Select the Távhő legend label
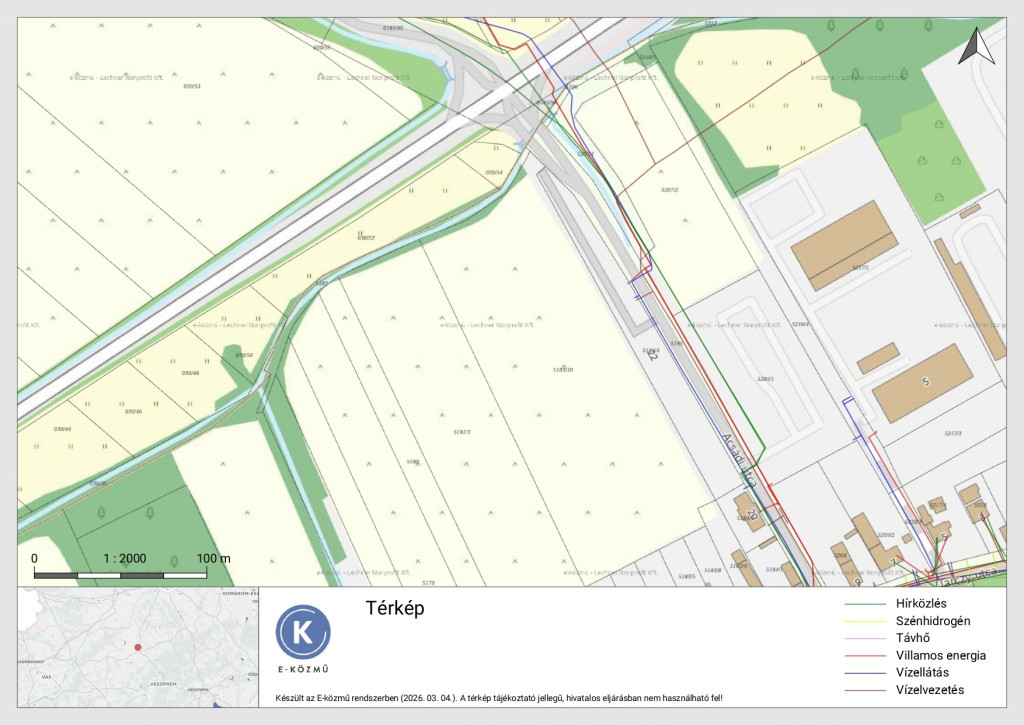The image size is (1024, 725). click(x=914, y=638)
